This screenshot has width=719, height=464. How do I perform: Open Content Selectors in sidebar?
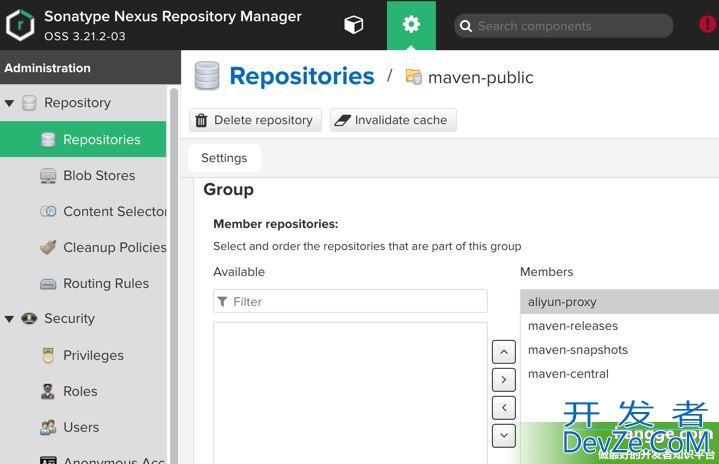[x=115, y=211]
